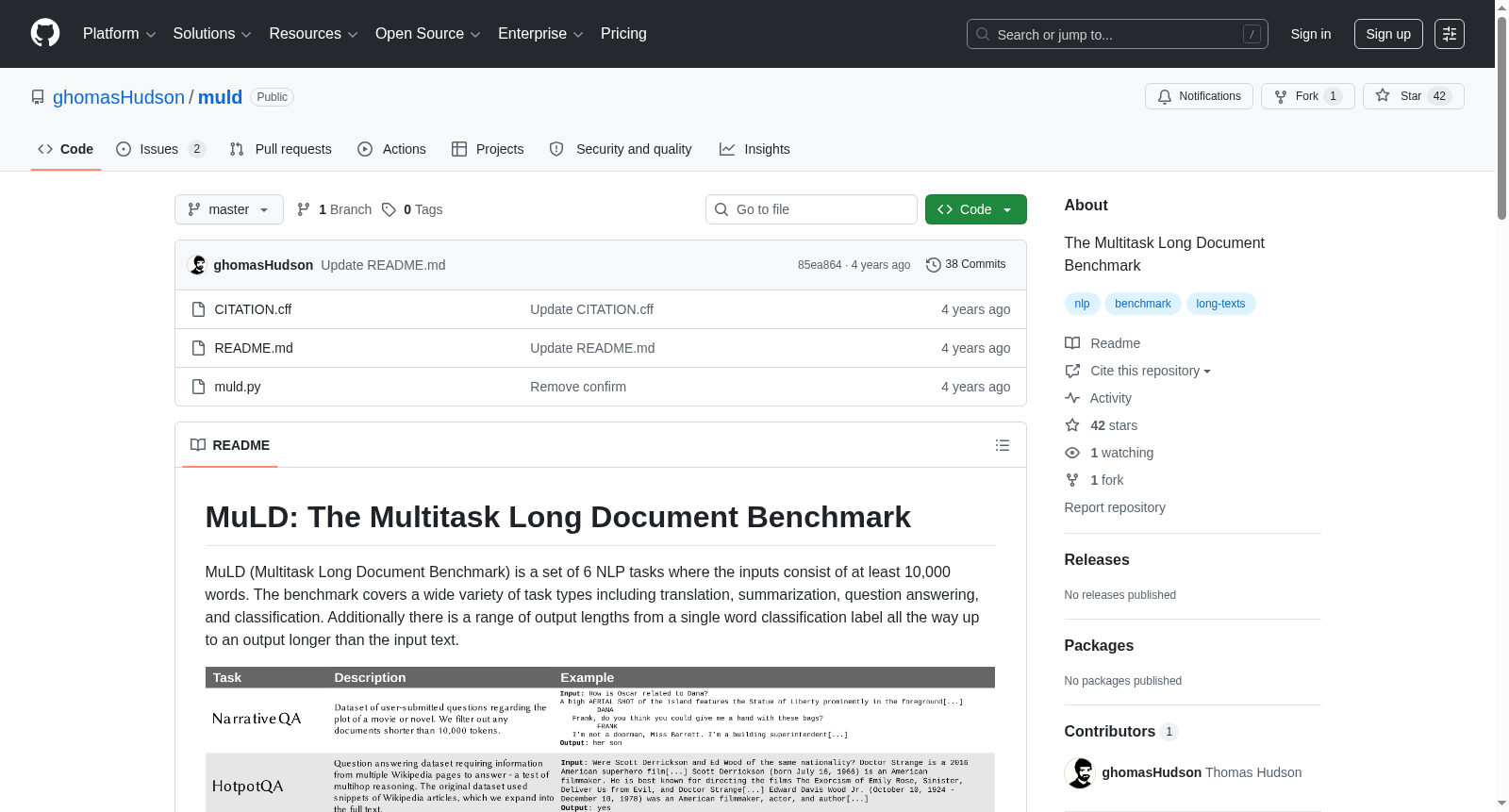The width and height of the screenshot is (1509, 812).
Task: Click the GitHub logo icon
Action: (45, 33)
